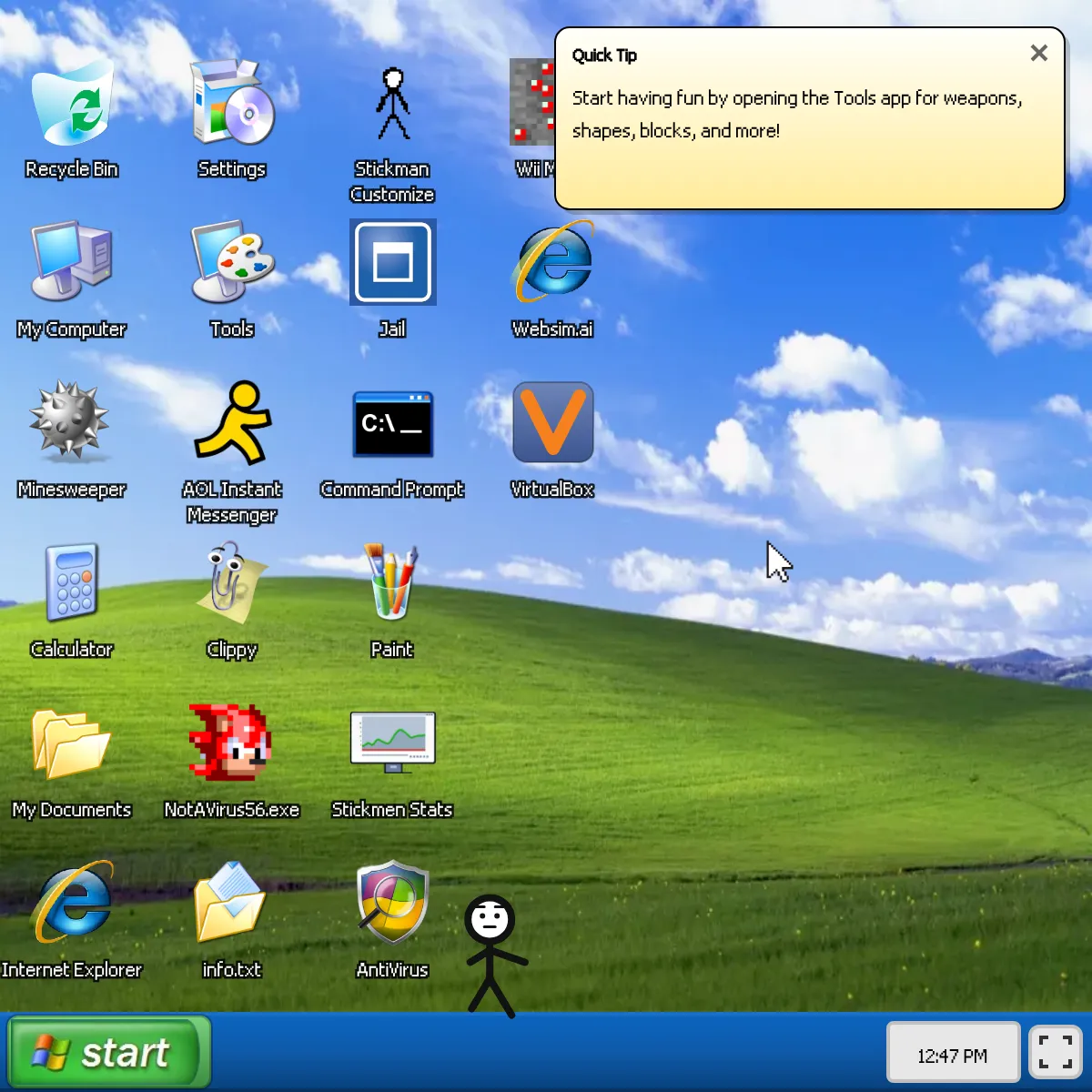Screen dimensions: 1092x1092
Task: Open Stickmen Stats monitor
Action: (392, 743)
